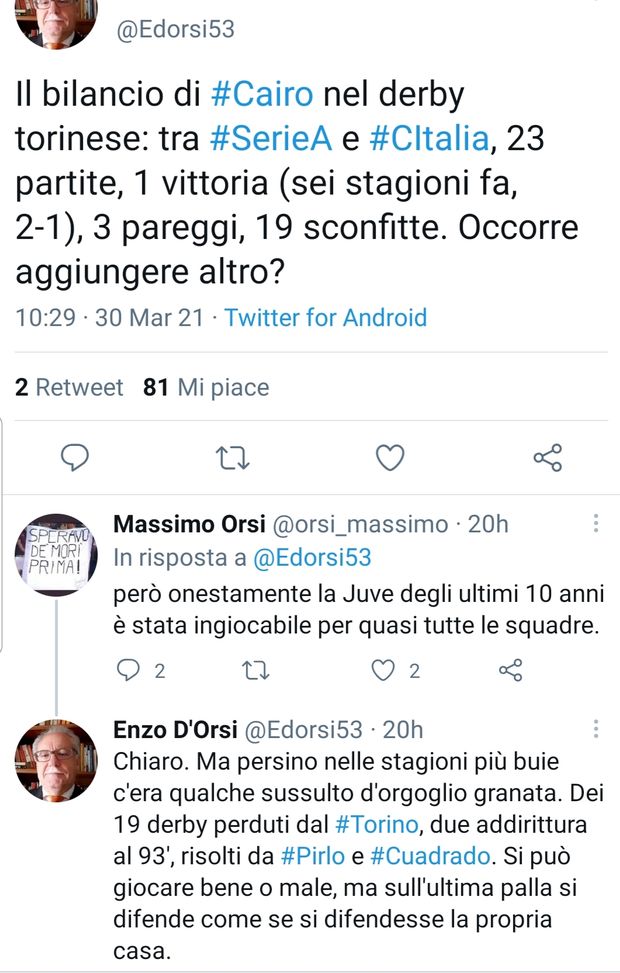Open more options for Massimo Orsi's reply
Screen dimensions: 620x973
(x=595, y=524)
